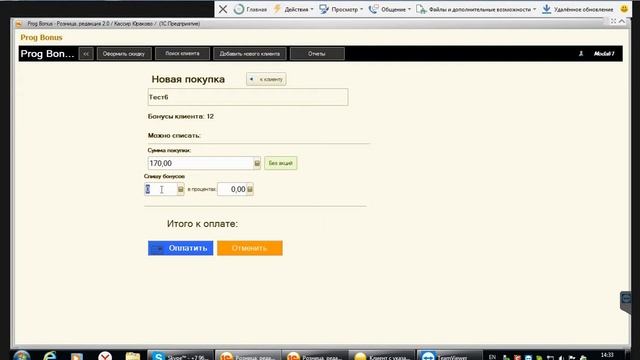640x360 pixels.
Task: Click the EN language indicator in the tray
Action: click(x=492, y=357)
